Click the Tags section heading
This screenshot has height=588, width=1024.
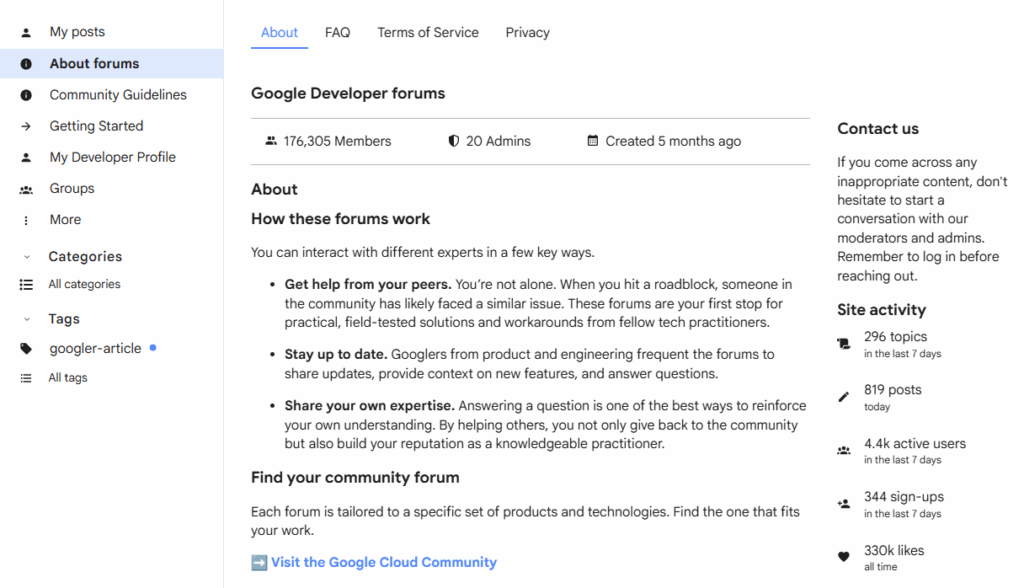click(64, 319)
